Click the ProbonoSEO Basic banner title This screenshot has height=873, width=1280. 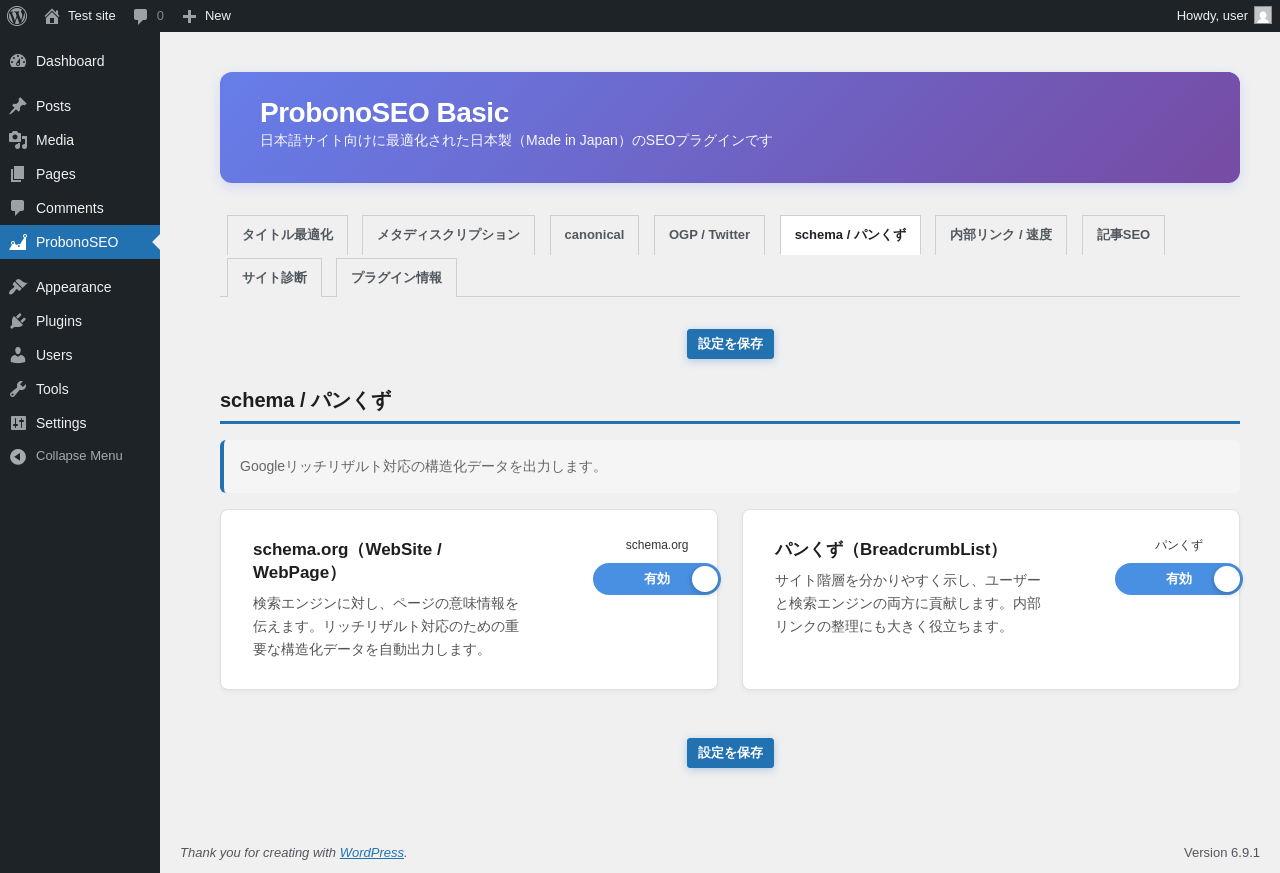pos(384,113)
